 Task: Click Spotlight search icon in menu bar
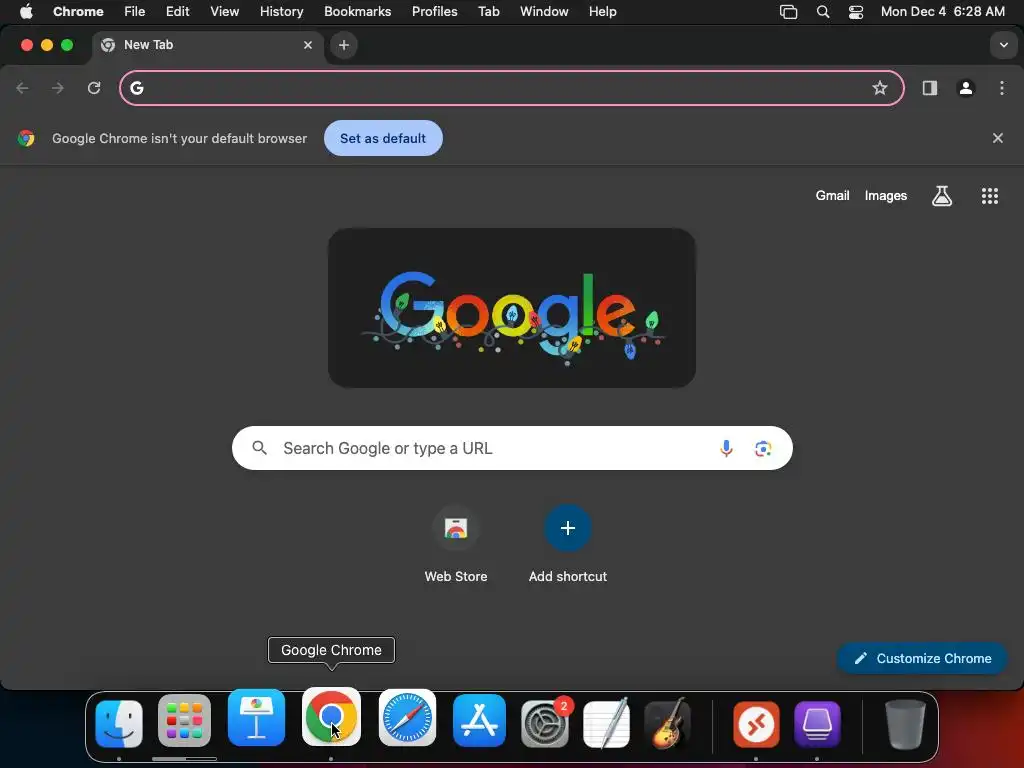823,12
